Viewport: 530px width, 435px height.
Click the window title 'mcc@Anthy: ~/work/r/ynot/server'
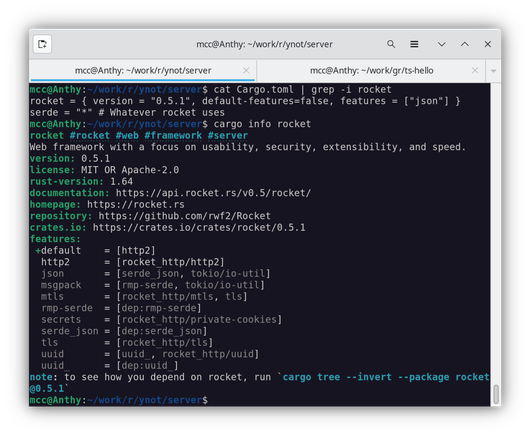pyautogui.click(x=264, y=44)
